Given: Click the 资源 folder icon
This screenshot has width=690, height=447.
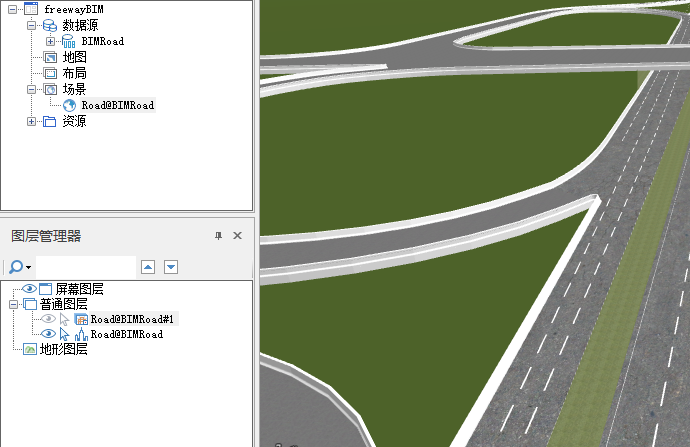Looking at the screenshot, I should pyautogui.click(x=49, y=121).
